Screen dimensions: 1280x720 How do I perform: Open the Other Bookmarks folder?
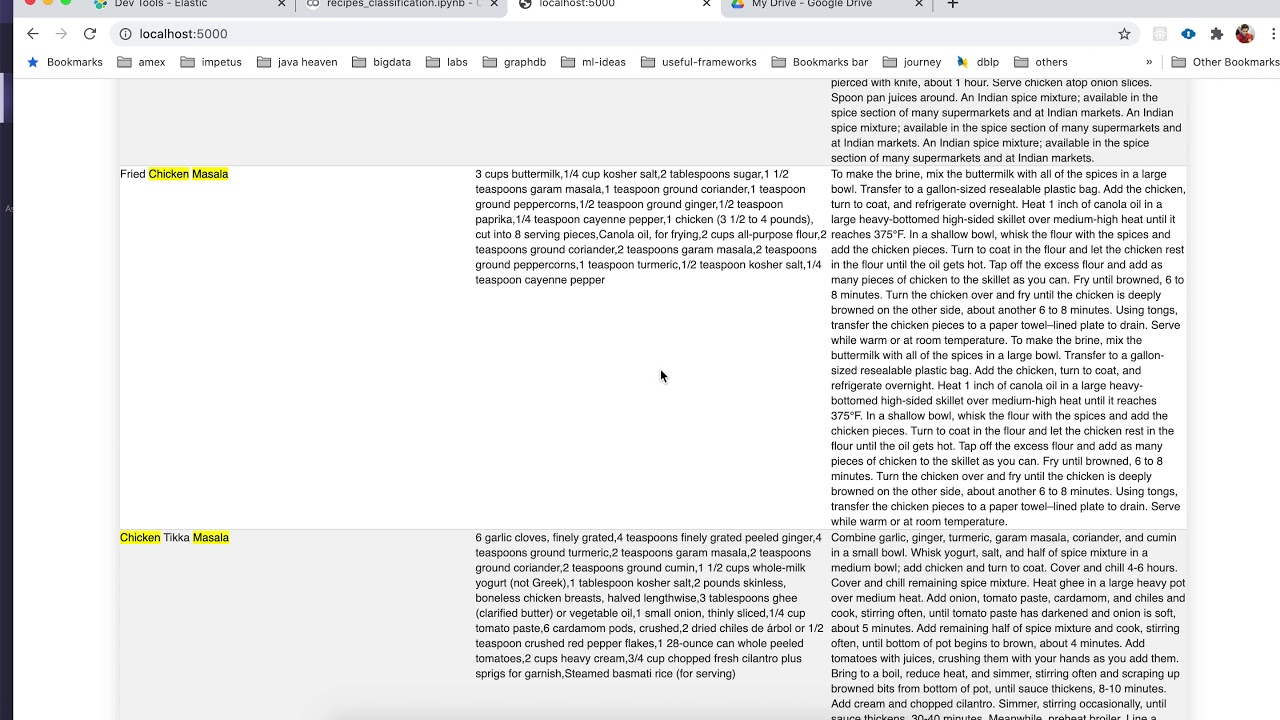(x=1225, y=62)
